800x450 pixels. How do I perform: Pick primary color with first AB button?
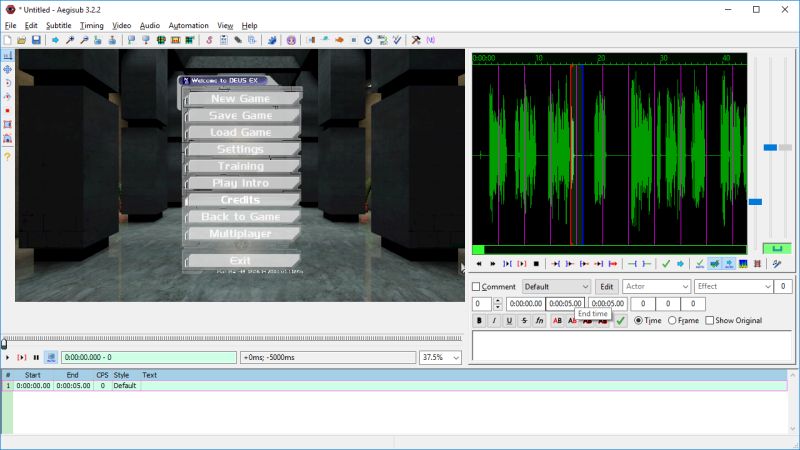[x=557, y=320]
